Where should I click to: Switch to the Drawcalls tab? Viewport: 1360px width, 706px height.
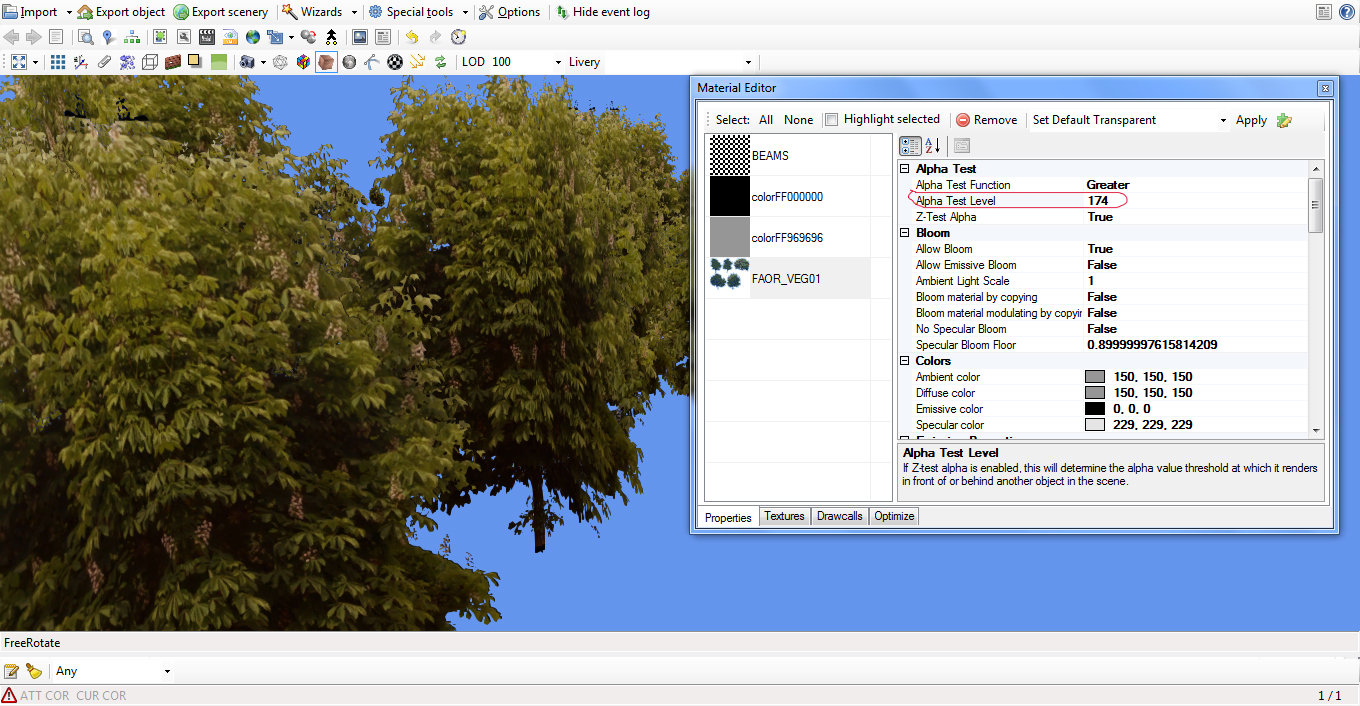pyautogui.click(x=839, y=517)
